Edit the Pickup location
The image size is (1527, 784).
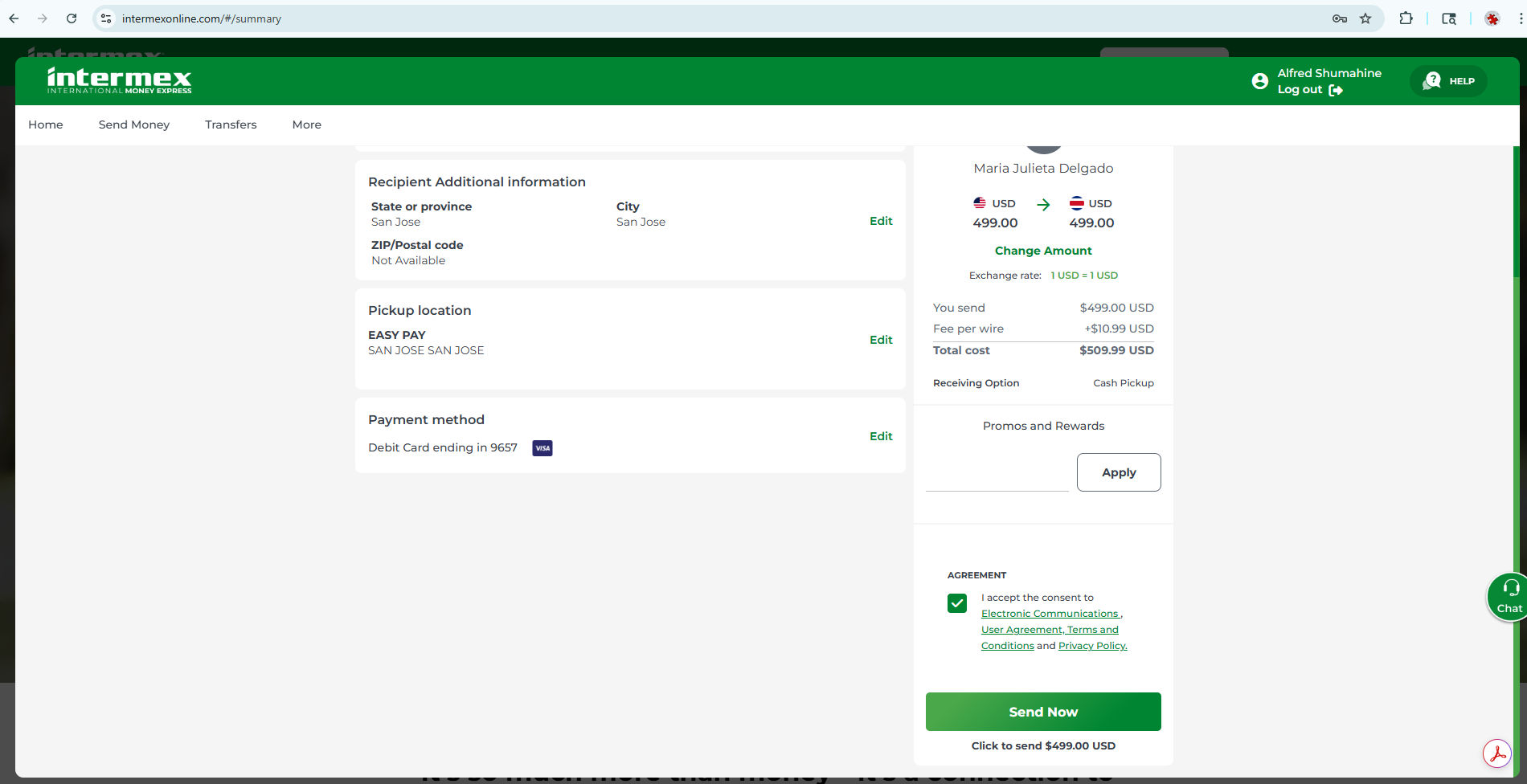point(880,340)
